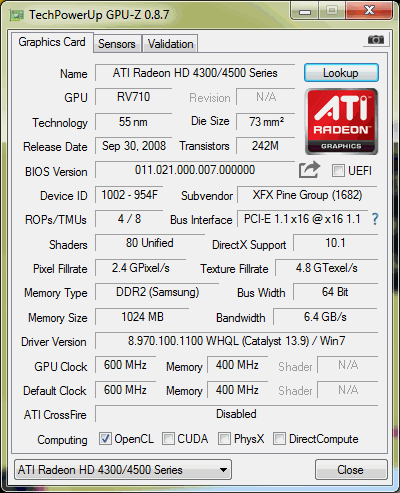This screenshot has width=400, height=493.
Task: Click the GPU-Z title bar app icon
Action: pyautogui.click(x=17, y=15)
